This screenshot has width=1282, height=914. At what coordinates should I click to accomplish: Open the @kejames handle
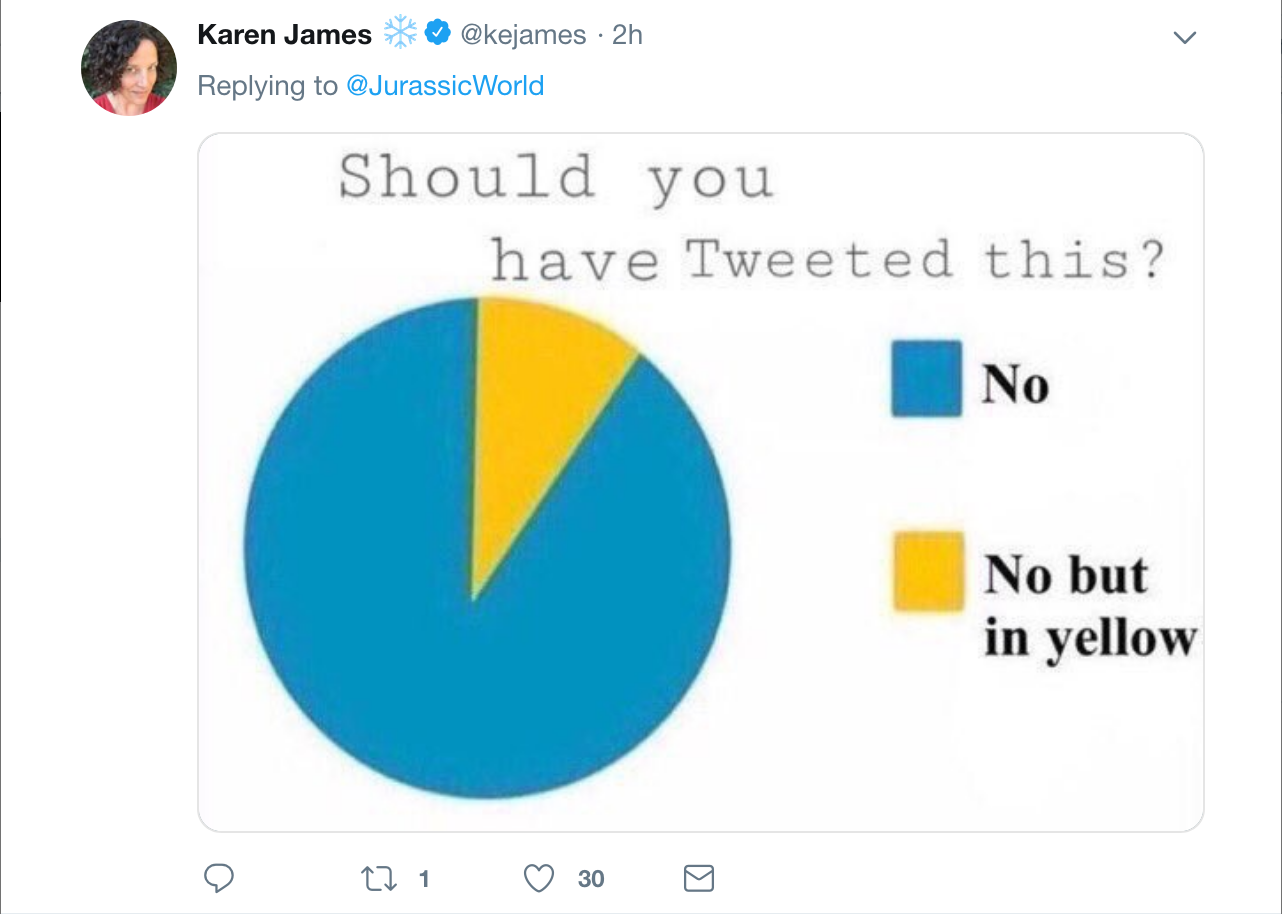point(522,35)
